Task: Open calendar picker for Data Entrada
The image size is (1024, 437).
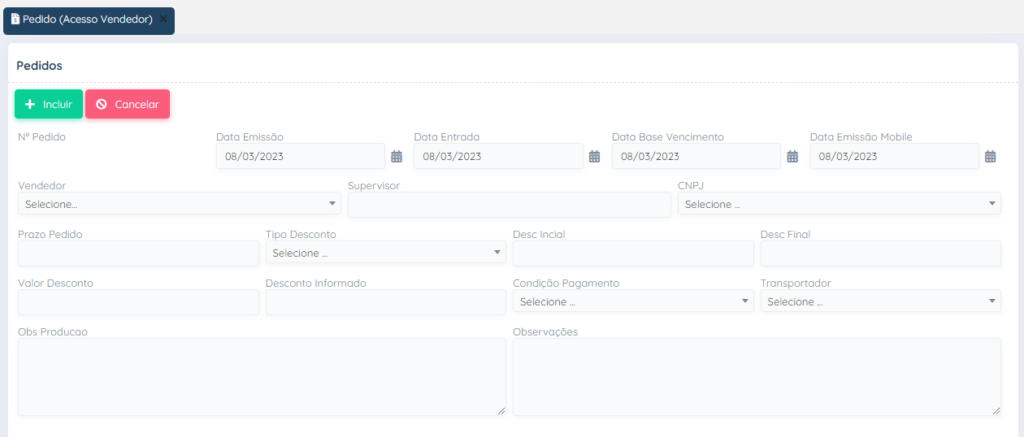Action: pyautogui.click(x=594, y=156)
